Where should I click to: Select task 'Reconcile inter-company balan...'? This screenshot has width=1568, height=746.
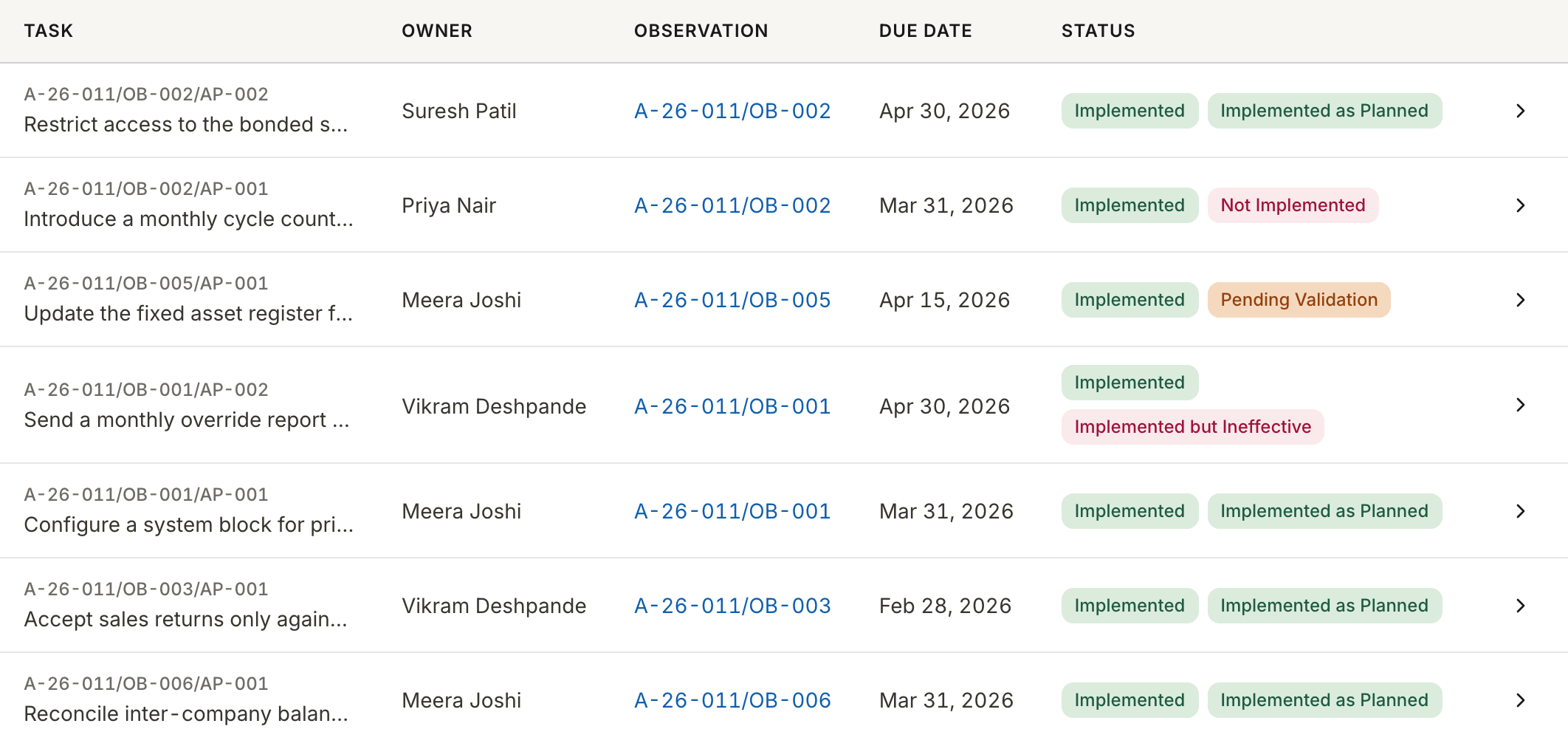point(186,714)
